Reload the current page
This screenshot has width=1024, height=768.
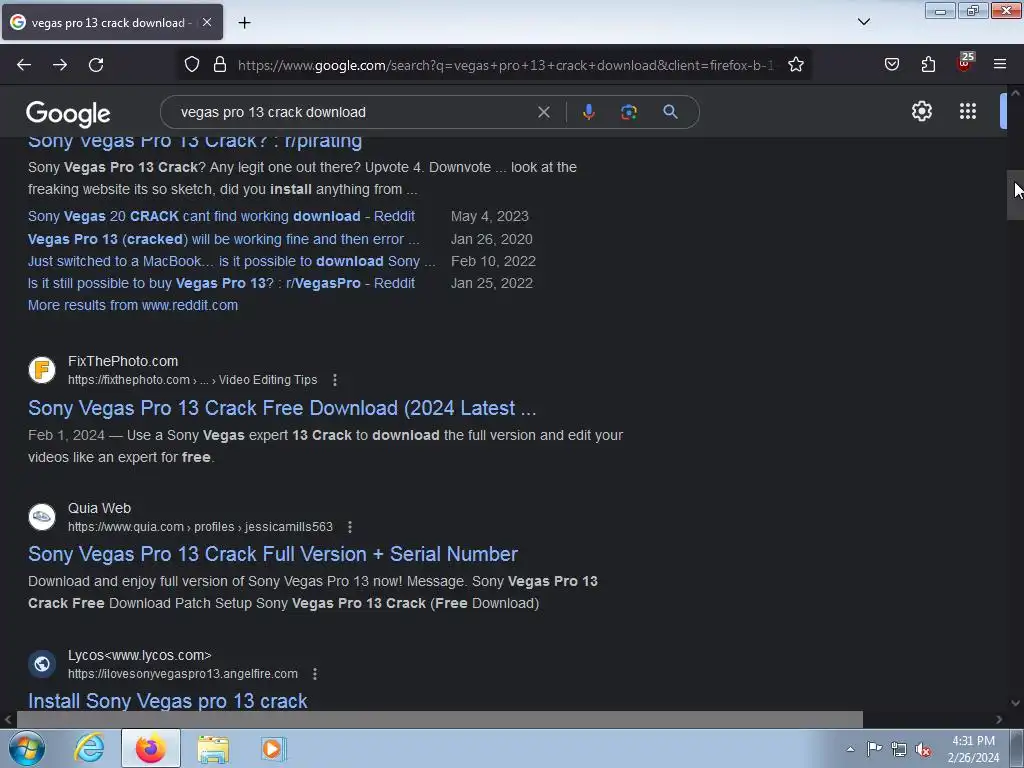pos(96,65)
